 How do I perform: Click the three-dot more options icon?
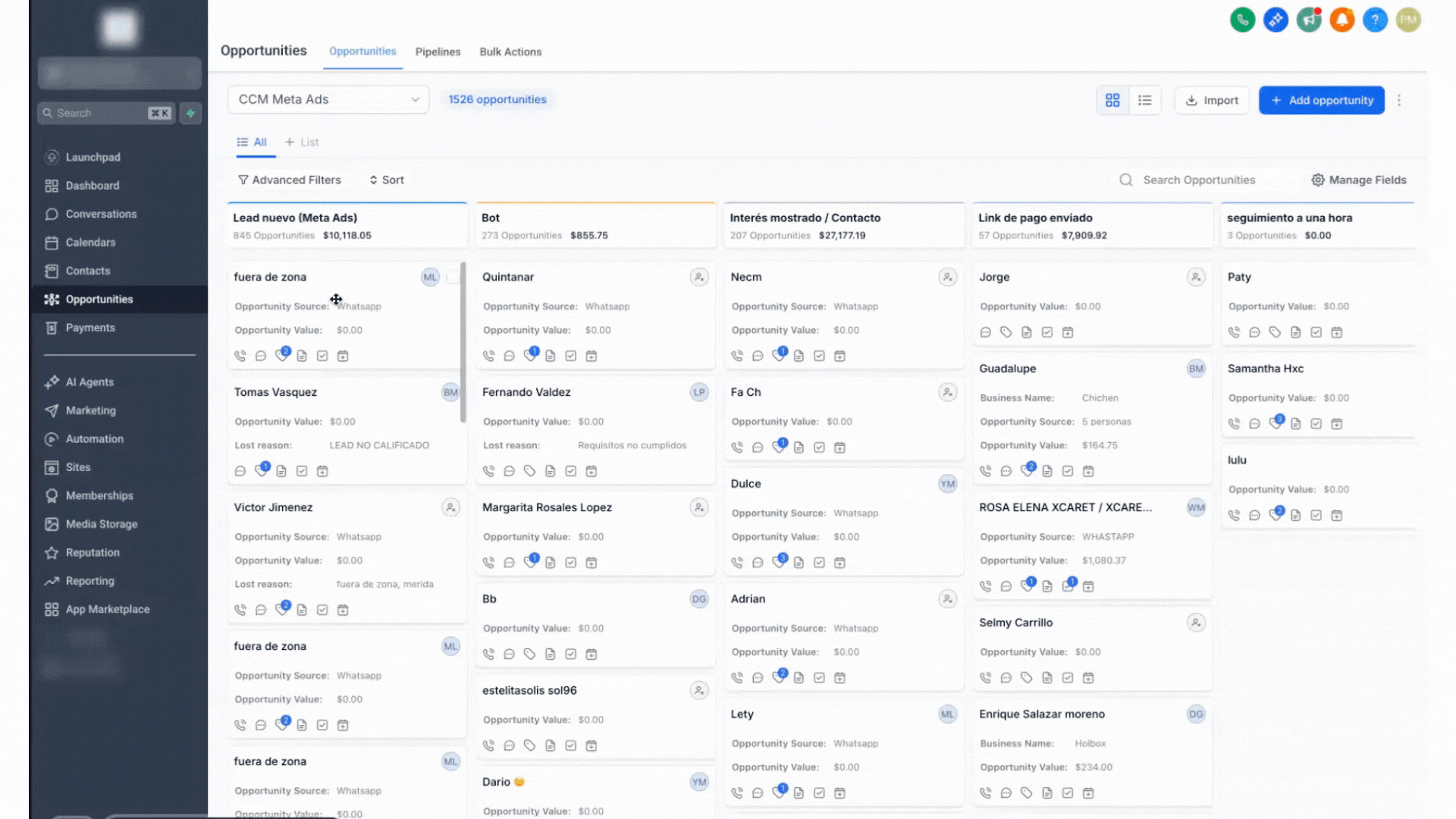click(1399, 100)
